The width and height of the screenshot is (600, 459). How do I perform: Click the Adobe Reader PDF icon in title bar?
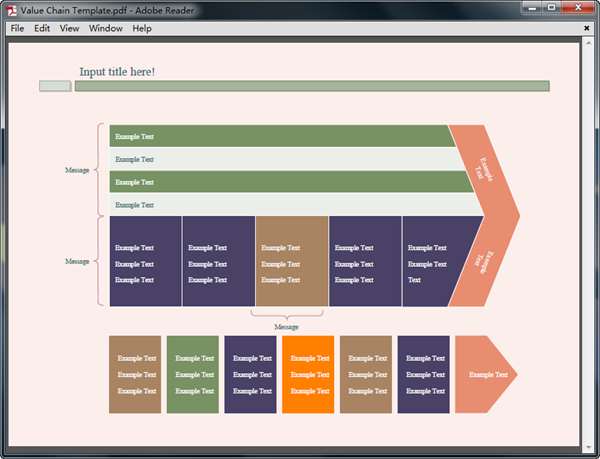click(x=12, y=10)
